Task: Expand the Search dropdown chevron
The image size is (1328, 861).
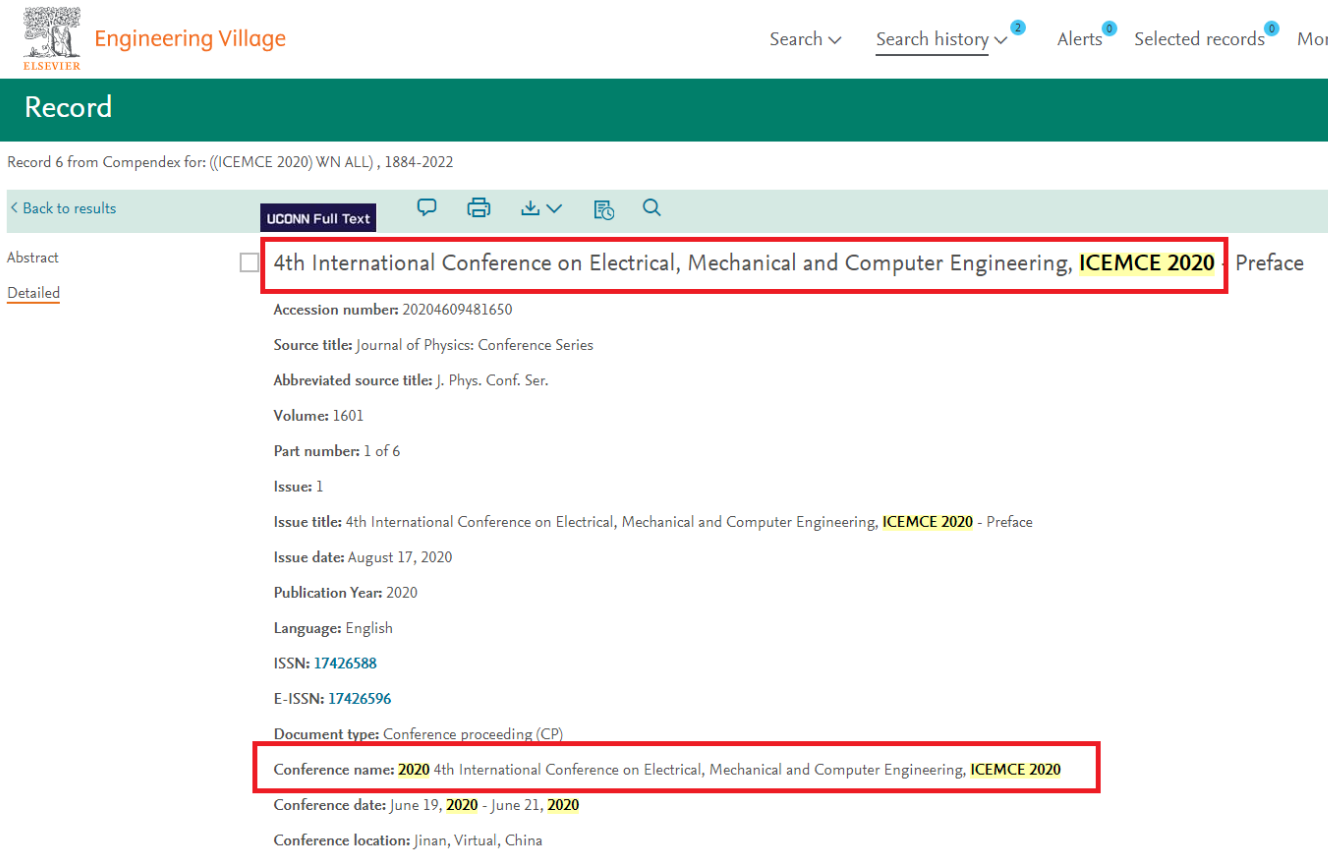Action: [x=835, y=40]
